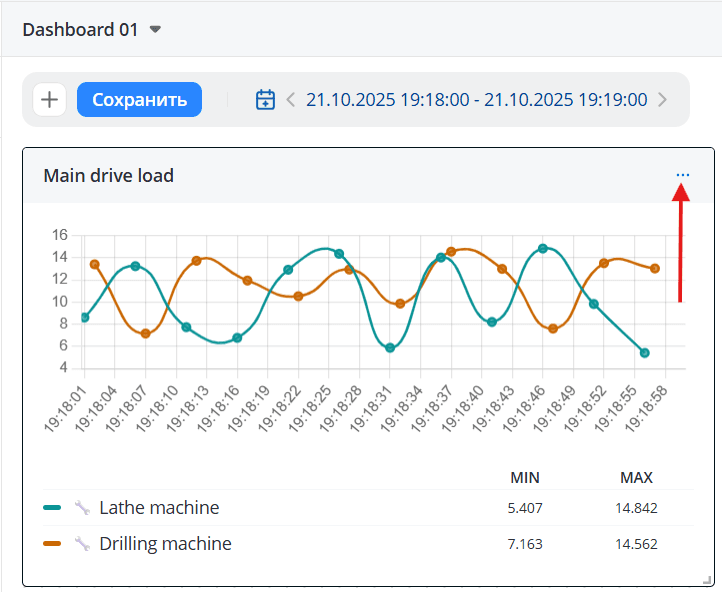Go to next time interval arrow
The width and height of the screenshot is (722, 592).
coord(663,100)
